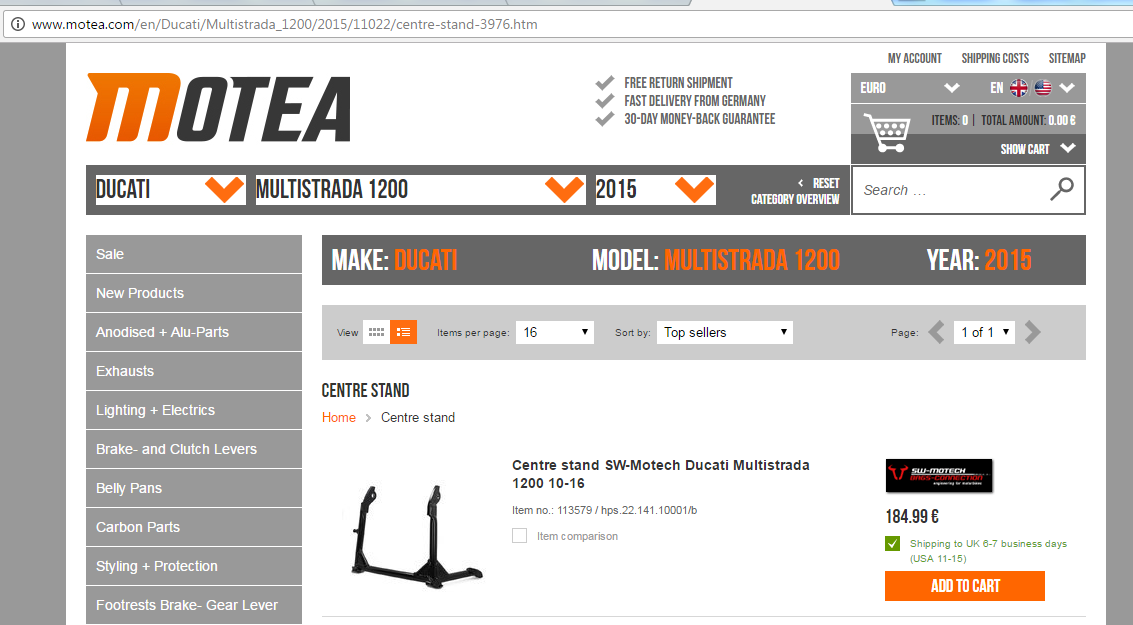Open the My Account link
This screenshot has width=1133, height=625.
tap(914, 58)
